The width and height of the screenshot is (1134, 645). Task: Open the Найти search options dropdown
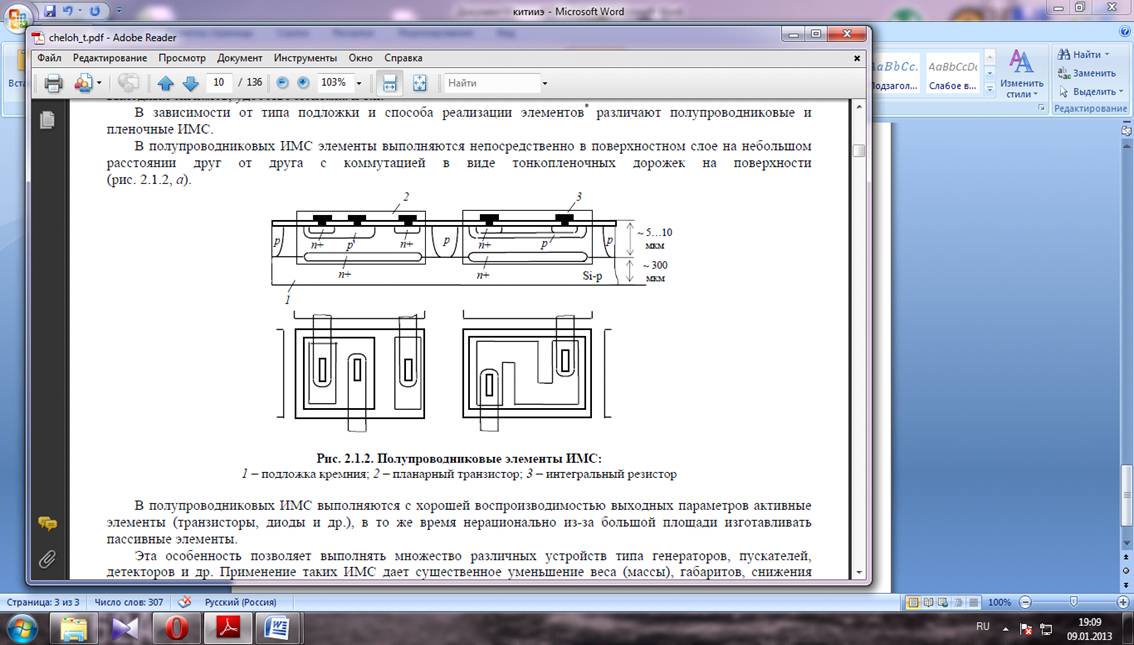tap(544, 83)
